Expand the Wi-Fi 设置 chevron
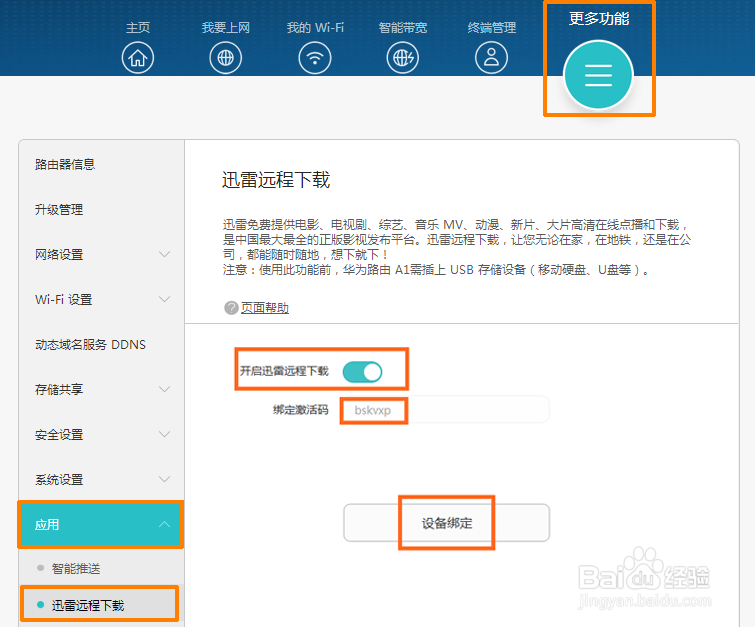The width and height of the screenshot is (755, 627). coord(165,300)
